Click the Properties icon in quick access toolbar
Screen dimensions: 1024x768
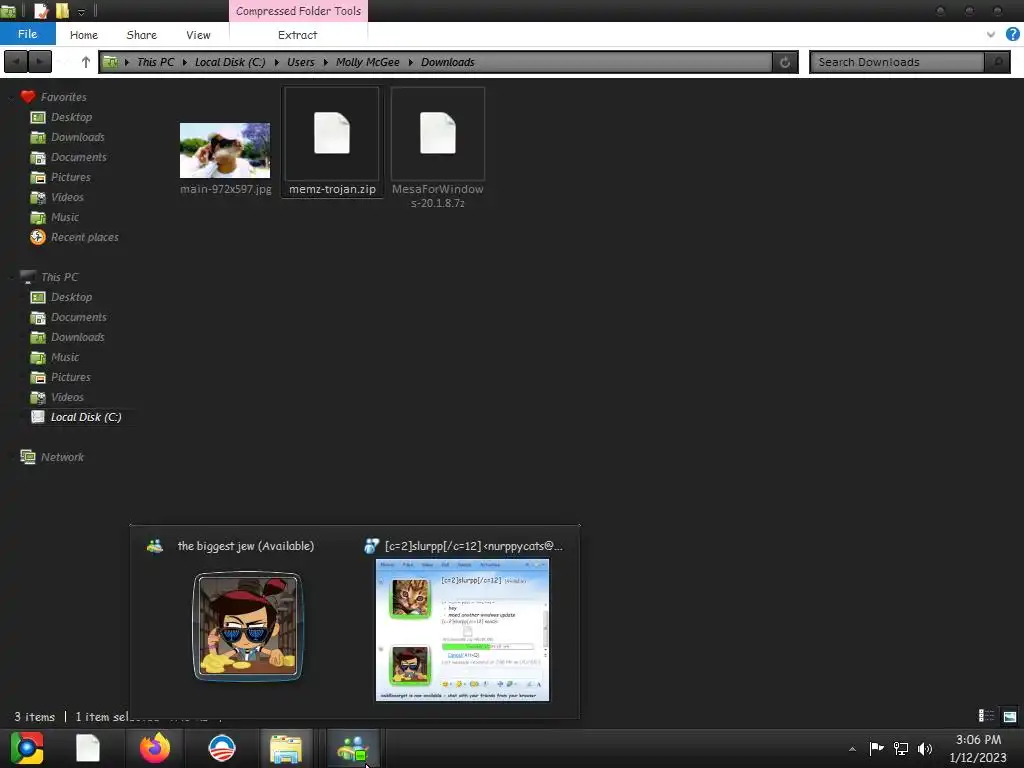coord(41,10)
